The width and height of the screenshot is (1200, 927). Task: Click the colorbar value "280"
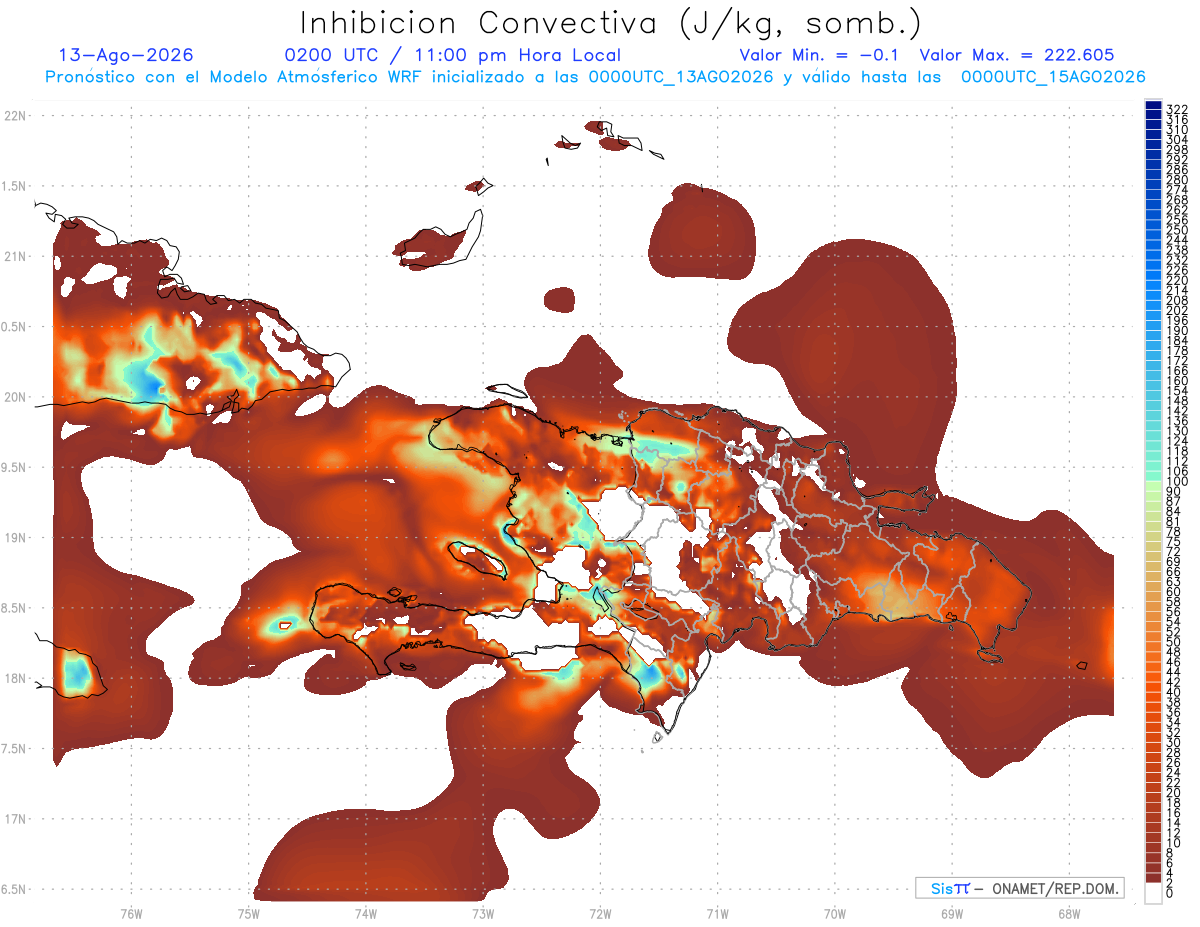click(1177, 180)
